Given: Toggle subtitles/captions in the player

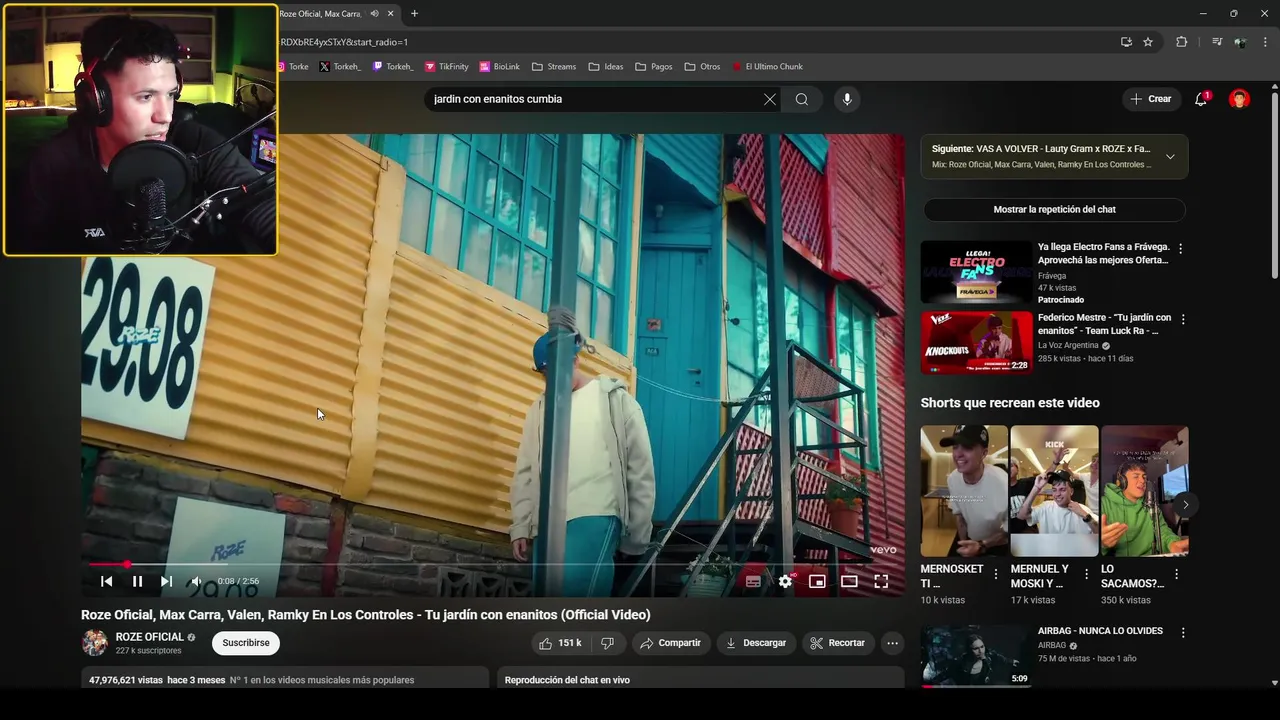Looking at the screenshot, I should point(753,581).
